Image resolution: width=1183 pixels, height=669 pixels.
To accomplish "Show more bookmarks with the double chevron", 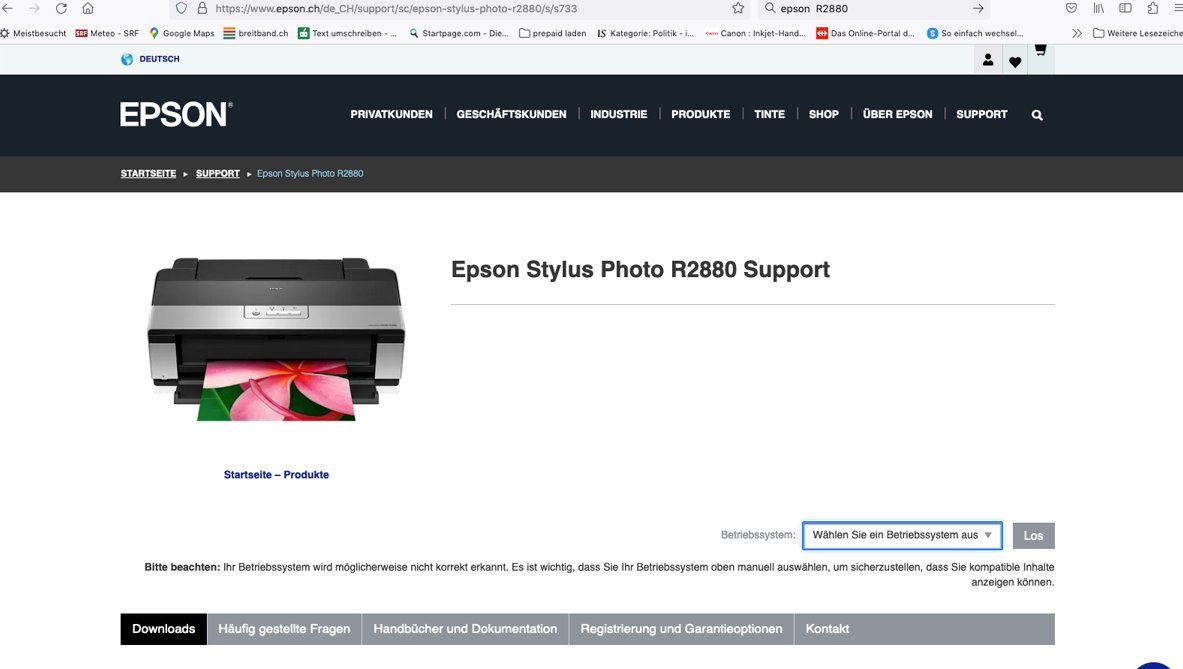I will [x=1077, y=33].
